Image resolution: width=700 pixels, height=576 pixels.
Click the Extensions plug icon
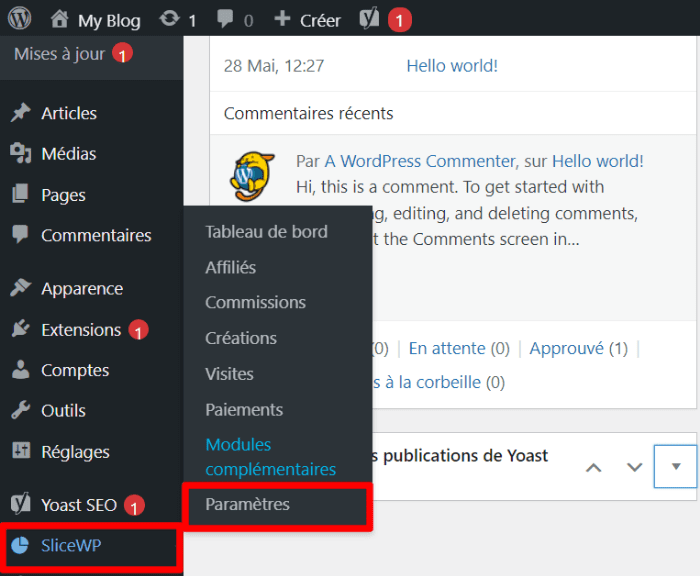coord(21,329)
